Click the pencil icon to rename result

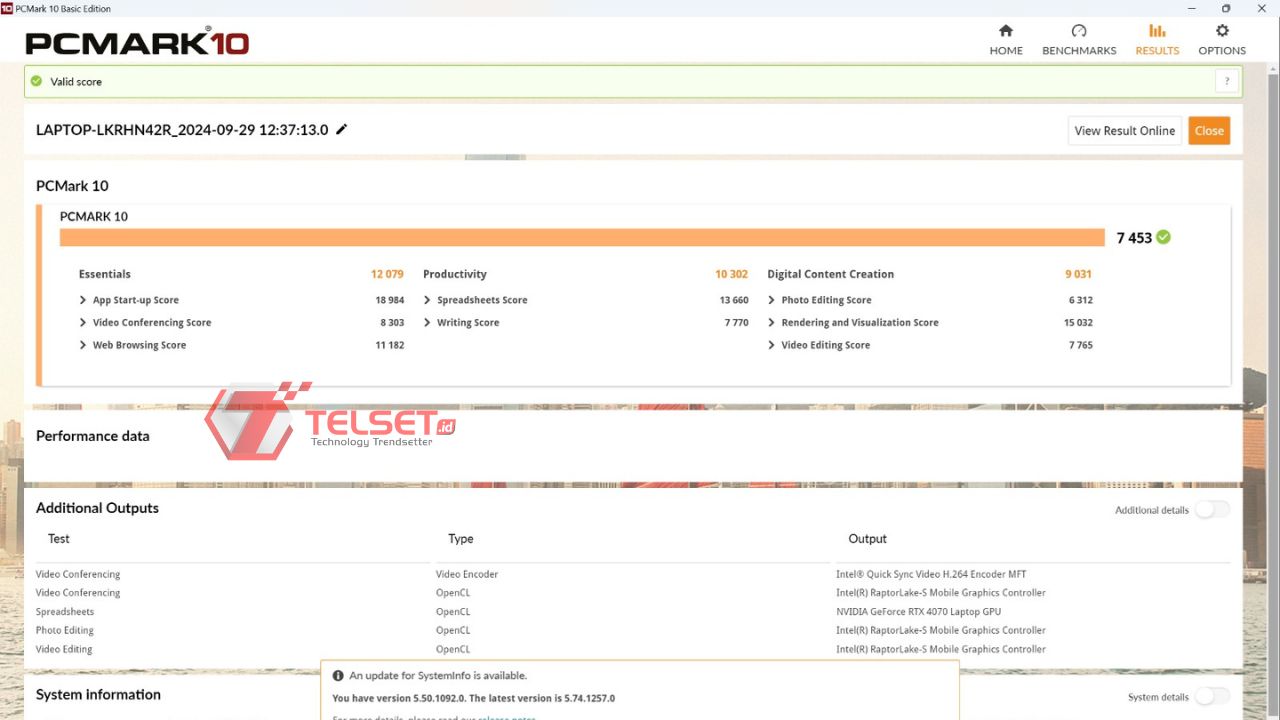click(x=342, y=129)
